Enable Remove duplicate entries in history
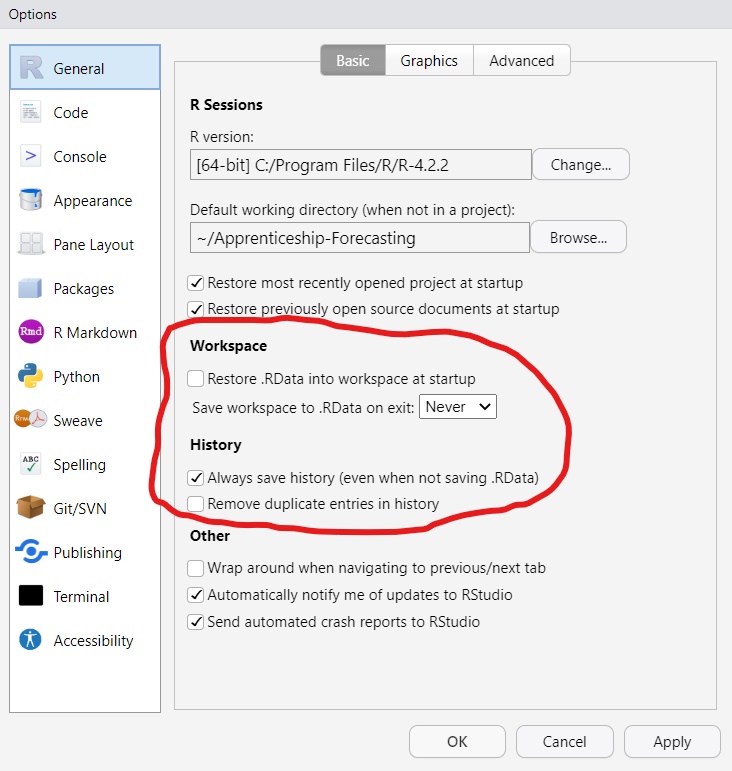 coord(197,504)
